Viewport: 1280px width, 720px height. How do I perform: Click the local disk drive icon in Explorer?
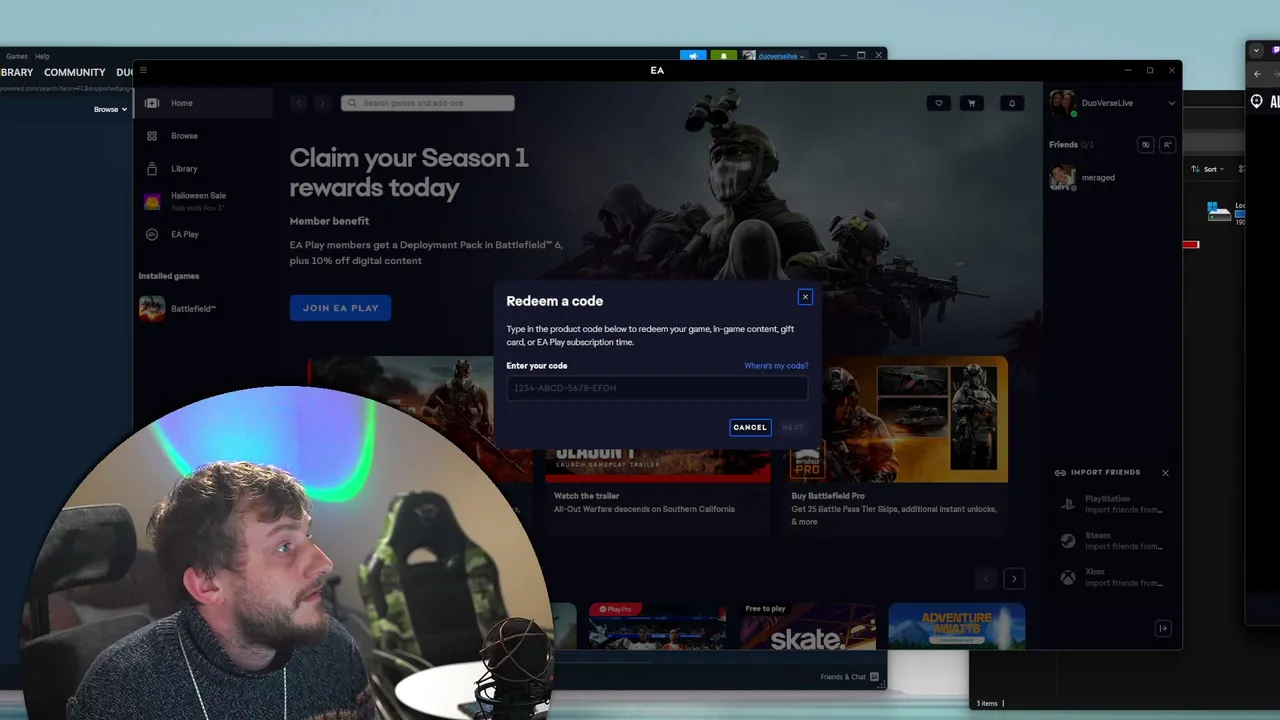(x=1218, y=211)
